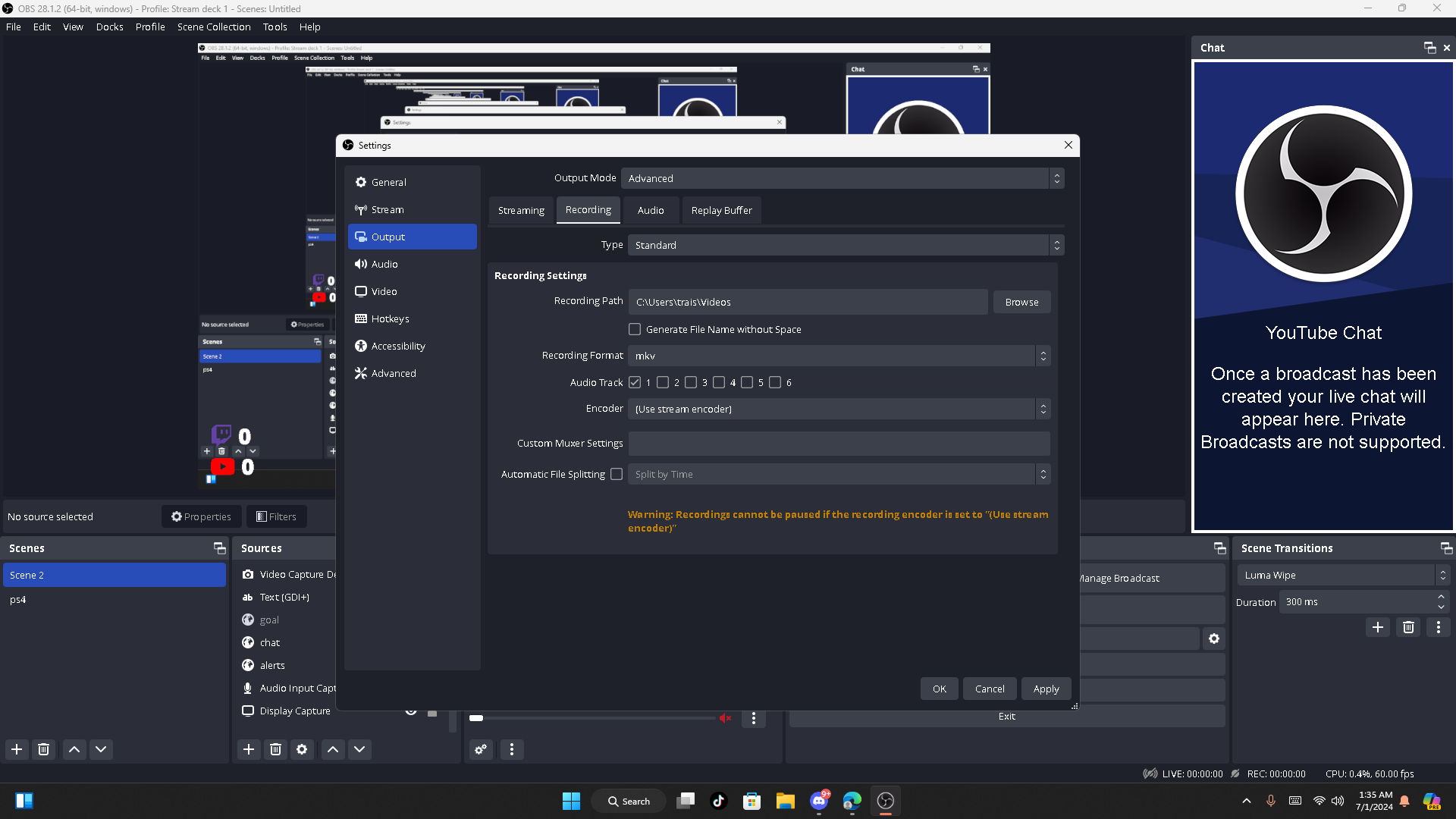Open transition properties three-dot menu

click(x=1439, y=627)
